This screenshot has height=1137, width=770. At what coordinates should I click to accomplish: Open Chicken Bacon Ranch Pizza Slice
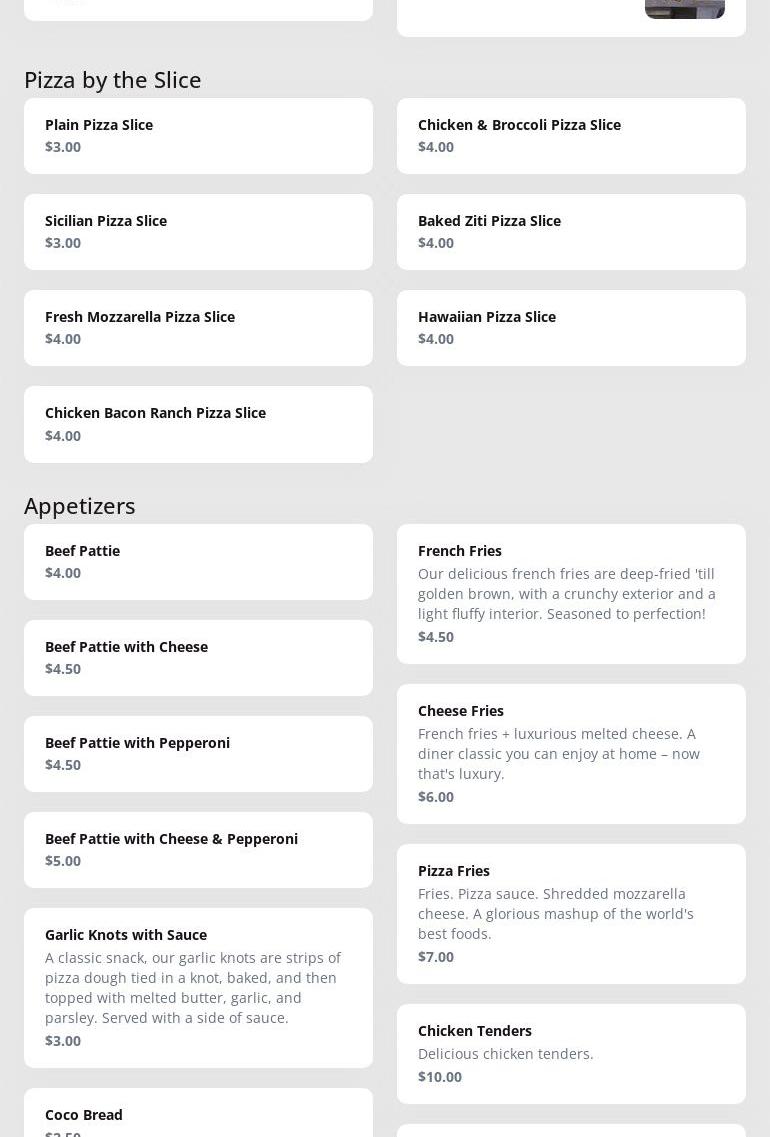click(x=198, y=424)
